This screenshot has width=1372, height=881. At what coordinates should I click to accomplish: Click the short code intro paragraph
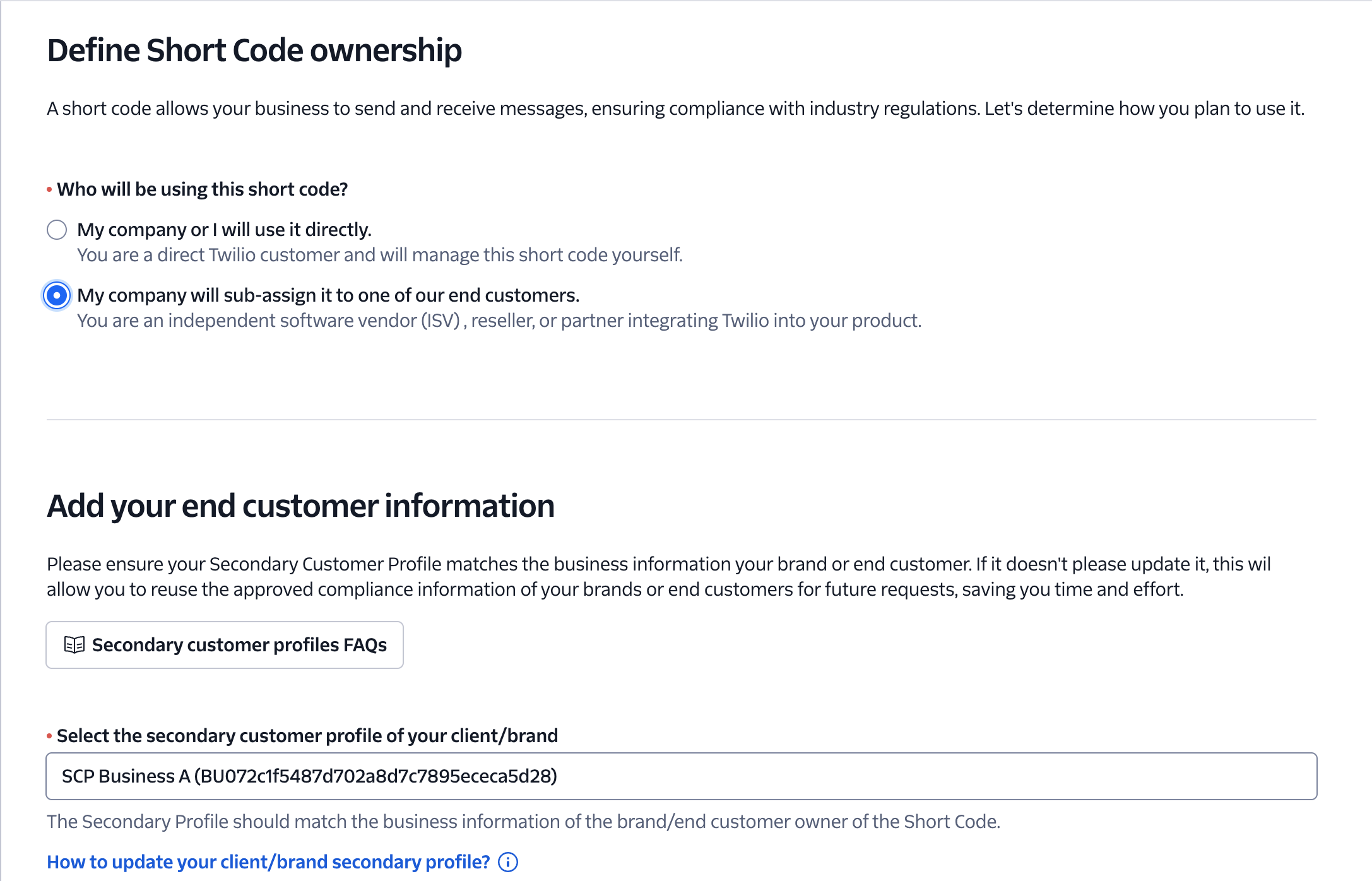(676, 109)
